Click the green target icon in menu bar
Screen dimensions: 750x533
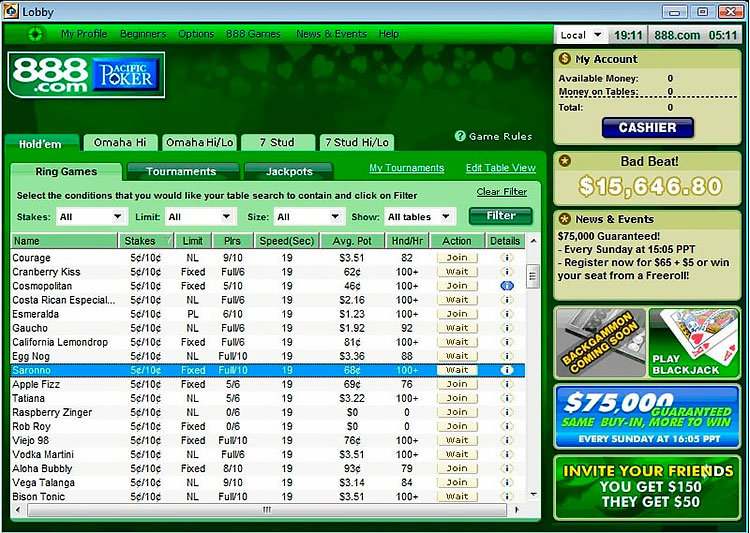(35, 34)
